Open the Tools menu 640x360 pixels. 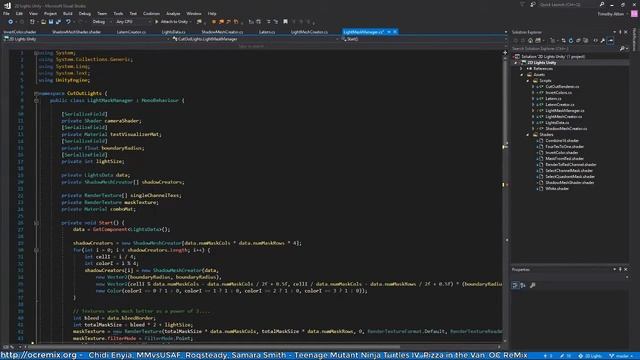tap(118, 13)
